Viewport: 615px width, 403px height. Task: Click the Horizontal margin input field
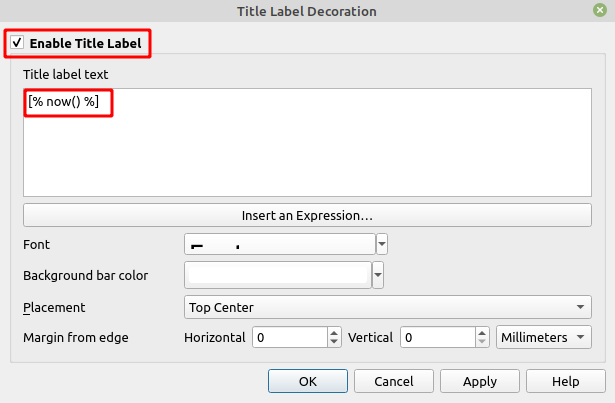pos(289,338)
